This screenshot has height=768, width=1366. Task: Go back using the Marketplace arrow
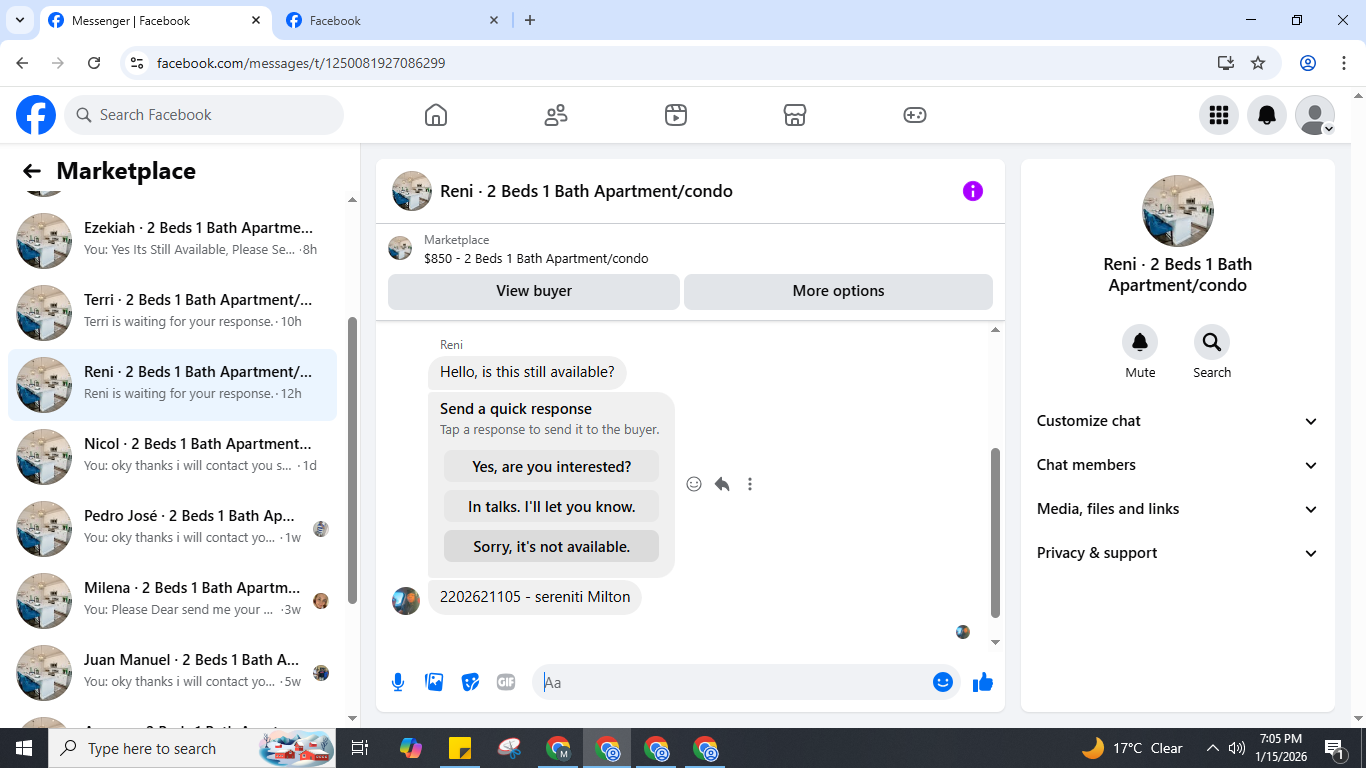pos(32,171)
